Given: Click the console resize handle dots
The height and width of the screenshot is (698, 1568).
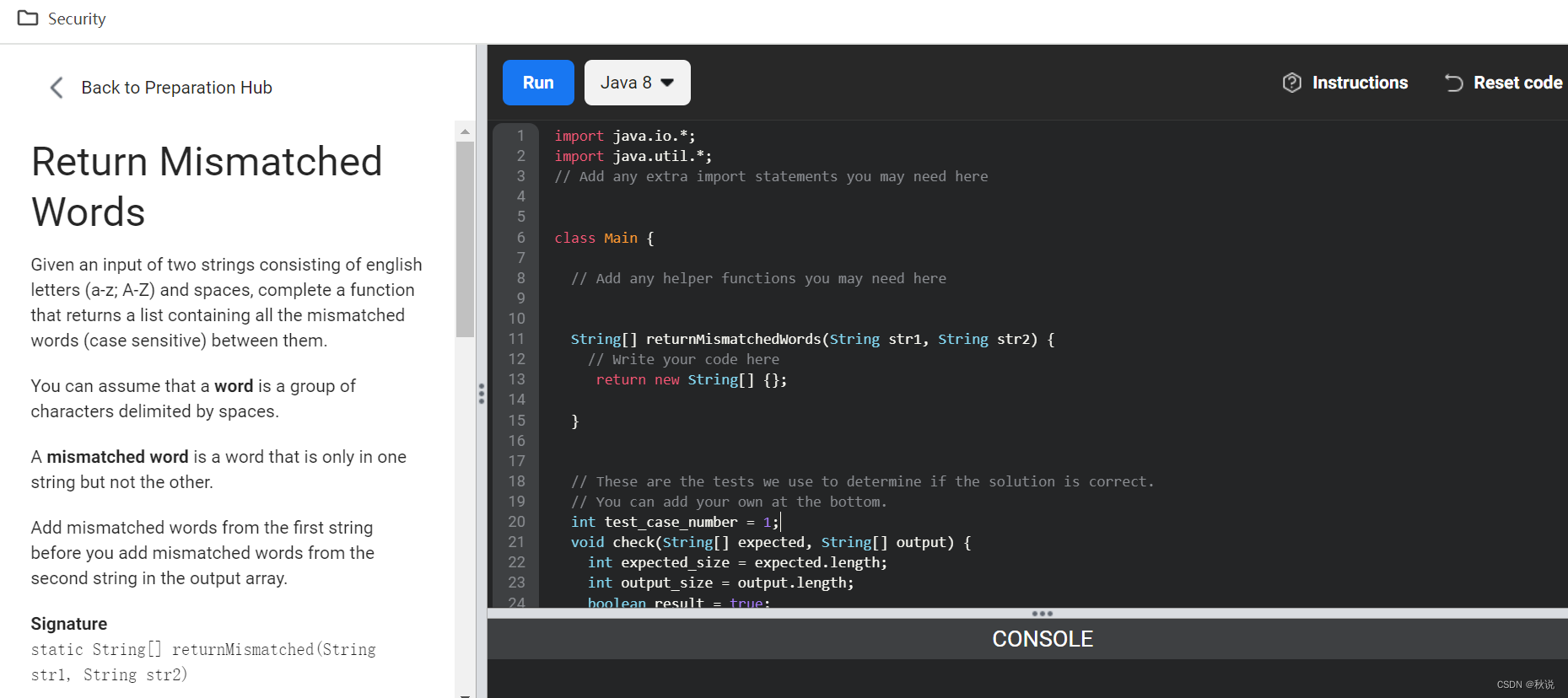Looking at the screenshot, I should (1043, 614).
